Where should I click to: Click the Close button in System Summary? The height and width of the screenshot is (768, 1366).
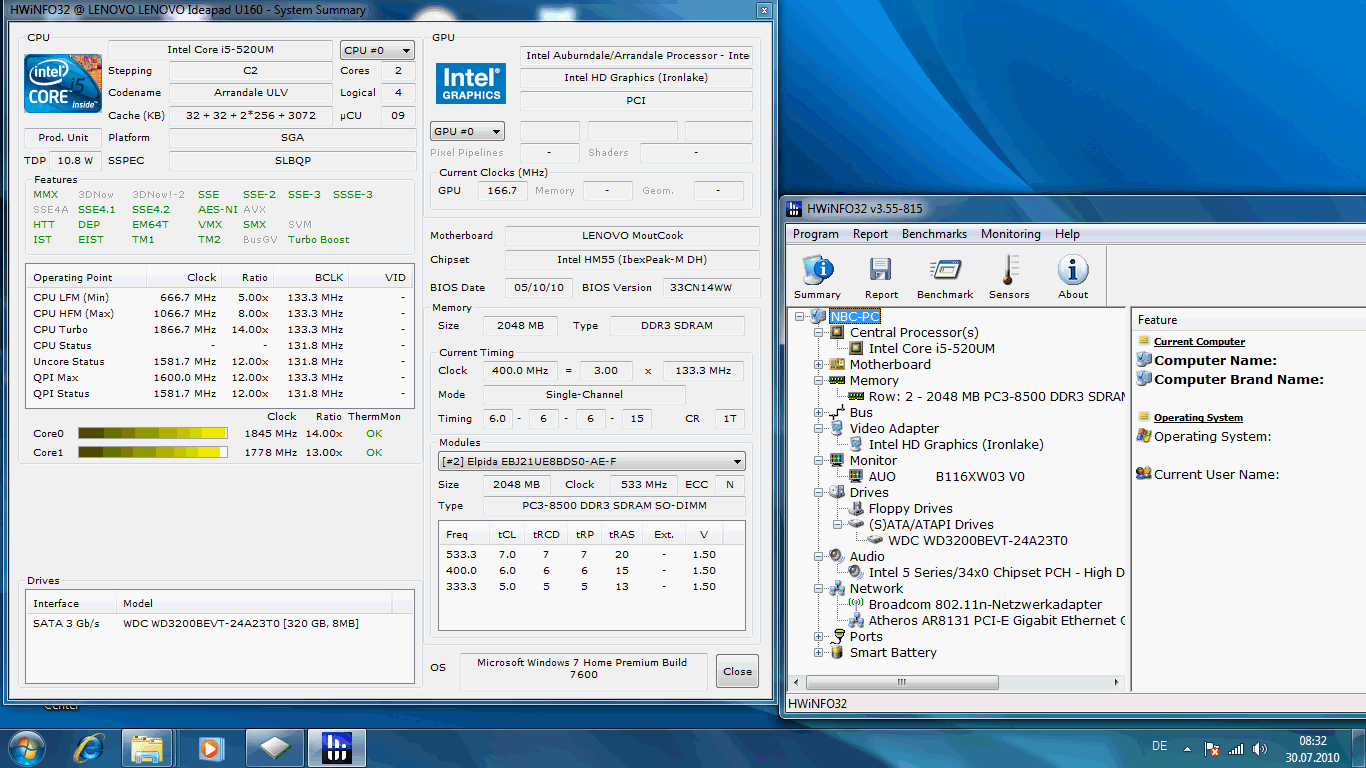click(737, 671)
